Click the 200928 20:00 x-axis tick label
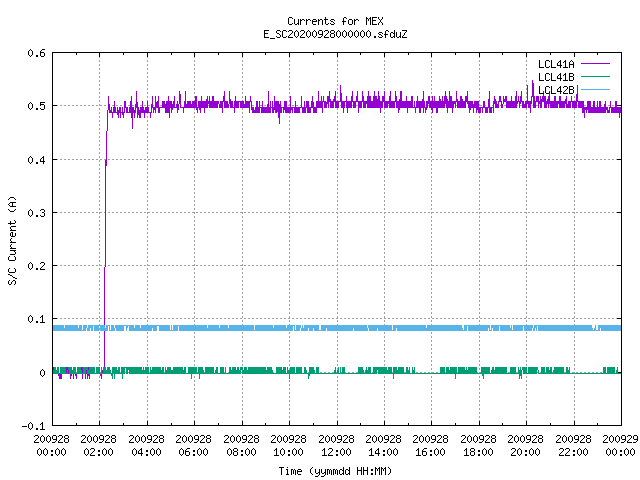The height and width of the screenshot is (480, 640). 526,446
